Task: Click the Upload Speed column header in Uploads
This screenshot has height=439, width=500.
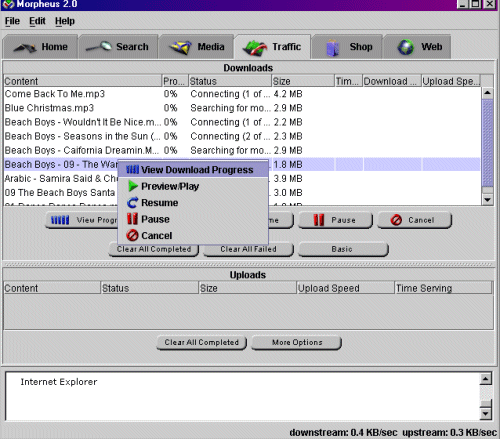Action: point(345,288)
